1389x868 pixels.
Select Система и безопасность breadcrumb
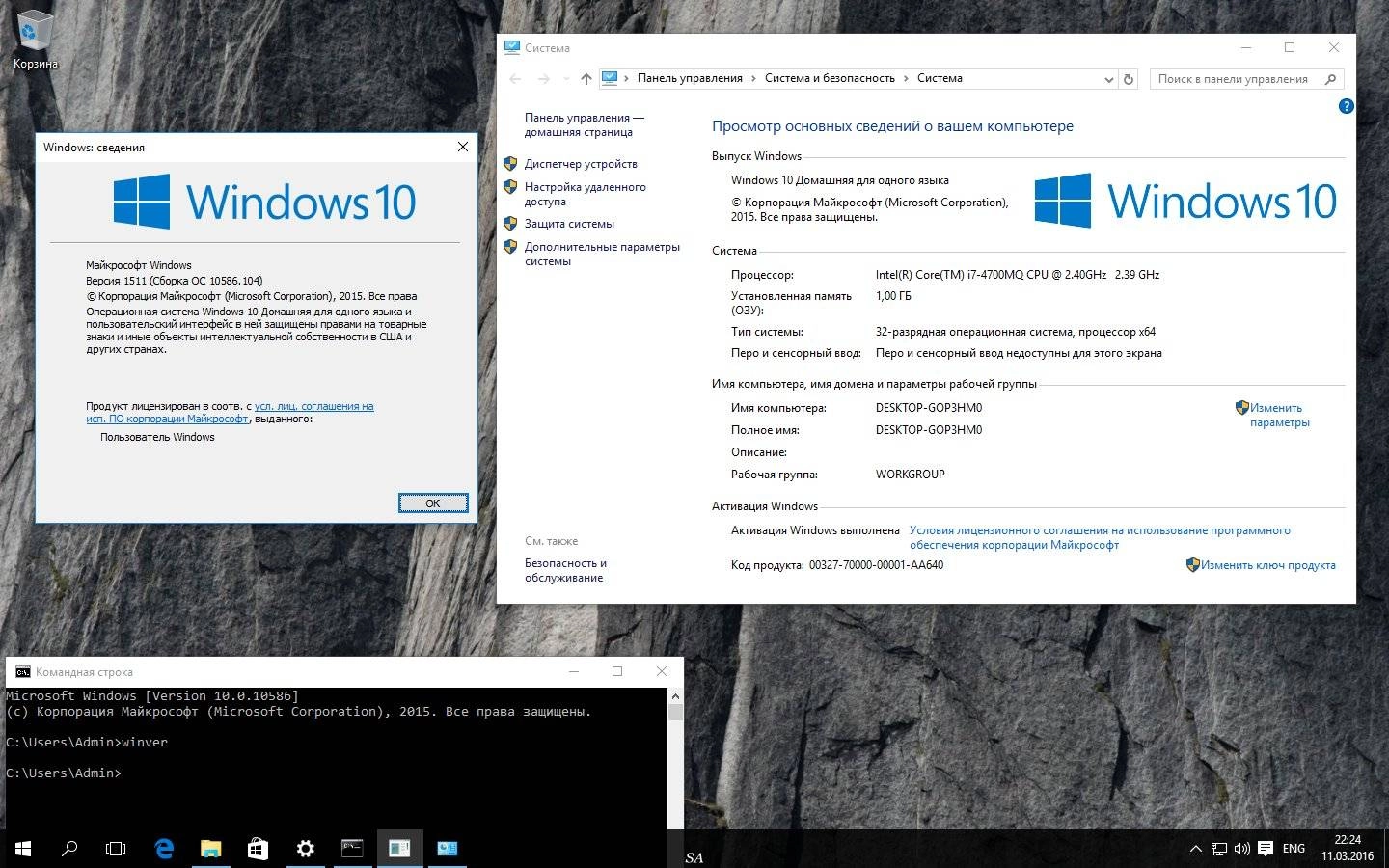[x=830, y=78]
